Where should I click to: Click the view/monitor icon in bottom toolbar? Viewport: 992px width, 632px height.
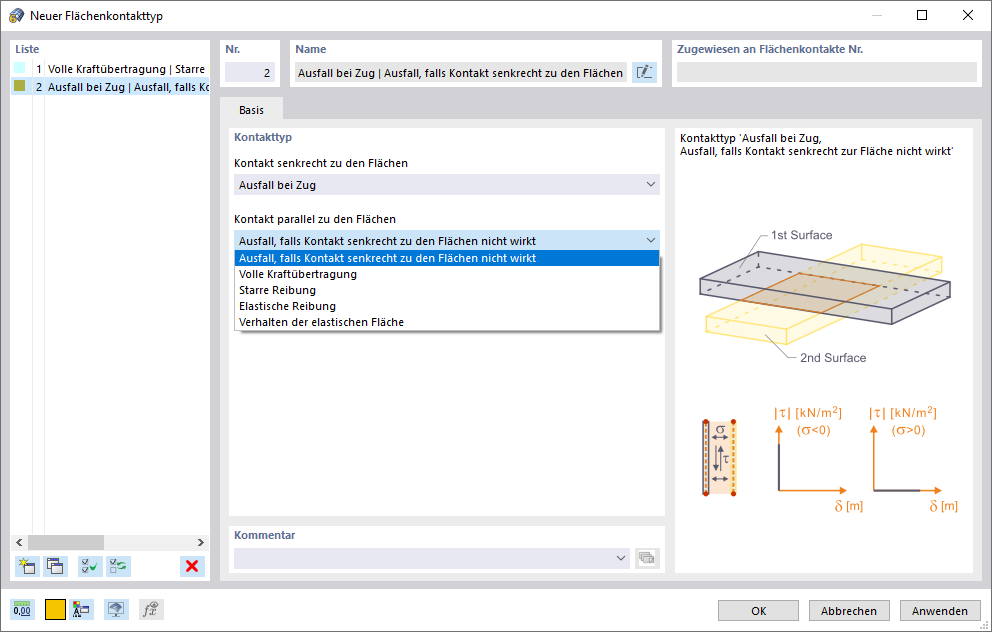[116, 609]
